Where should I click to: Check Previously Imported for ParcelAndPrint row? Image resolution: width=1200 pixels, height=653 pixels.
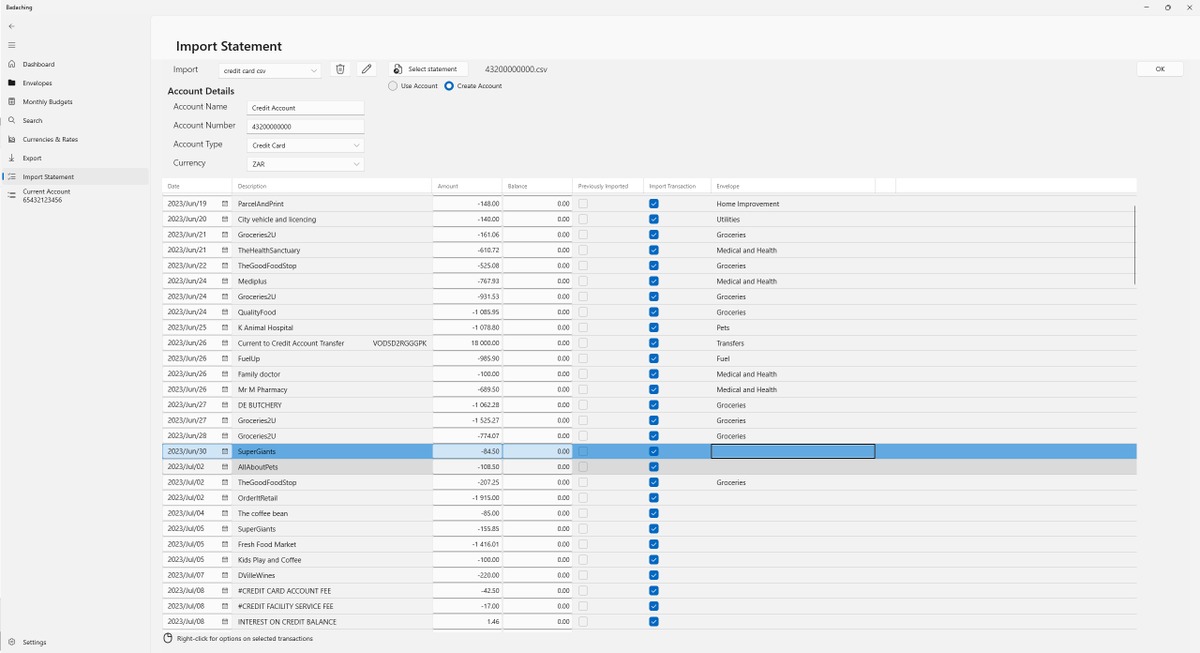click(x=582, y=203)
